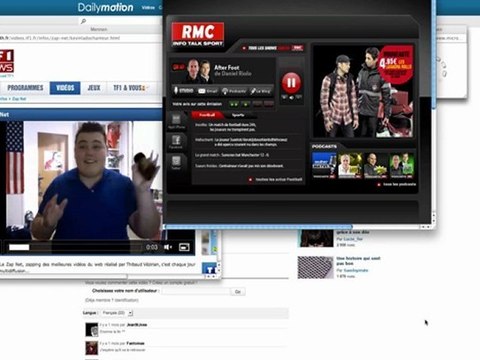480x360 pixels.
Task: Open the dark-haired related video thumbnail
Action: (x=316, y=238)
